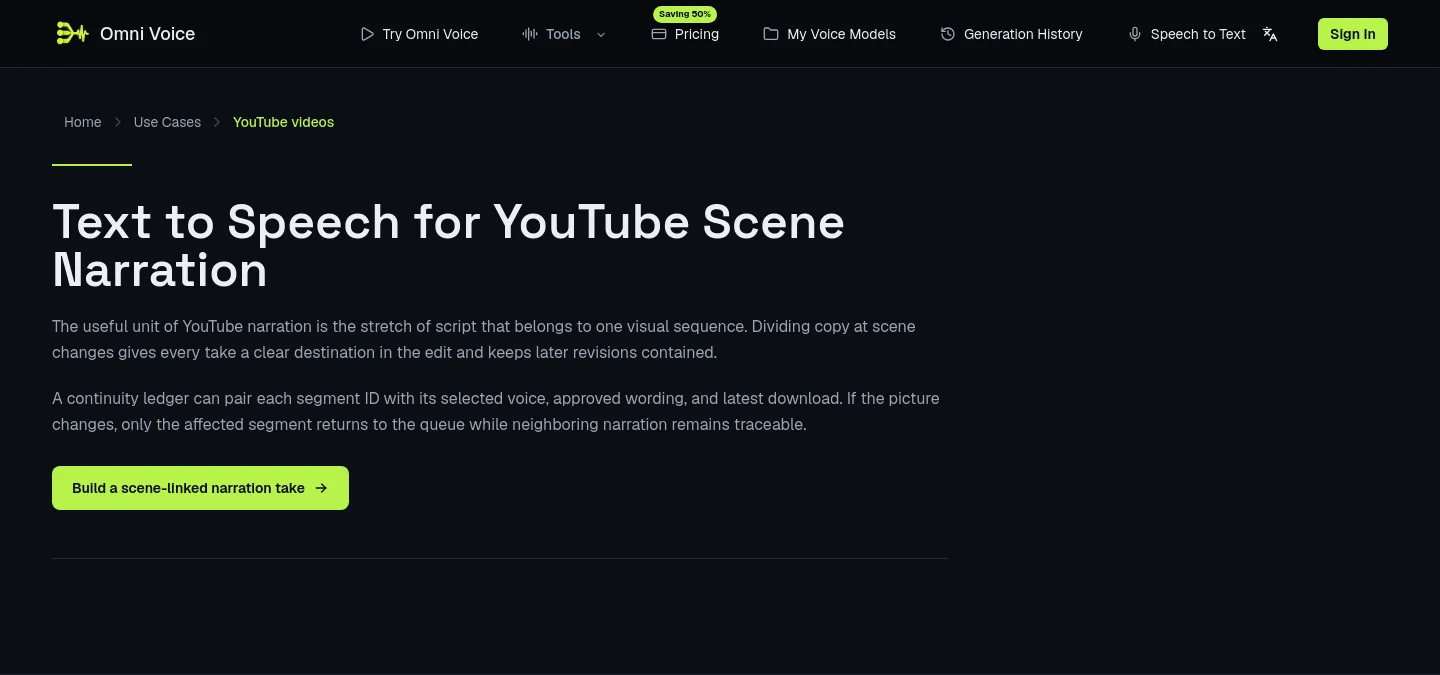Click the card icon beside Pricing
Viewport: 1440px width, 675px height.
(x=659, y=34)
